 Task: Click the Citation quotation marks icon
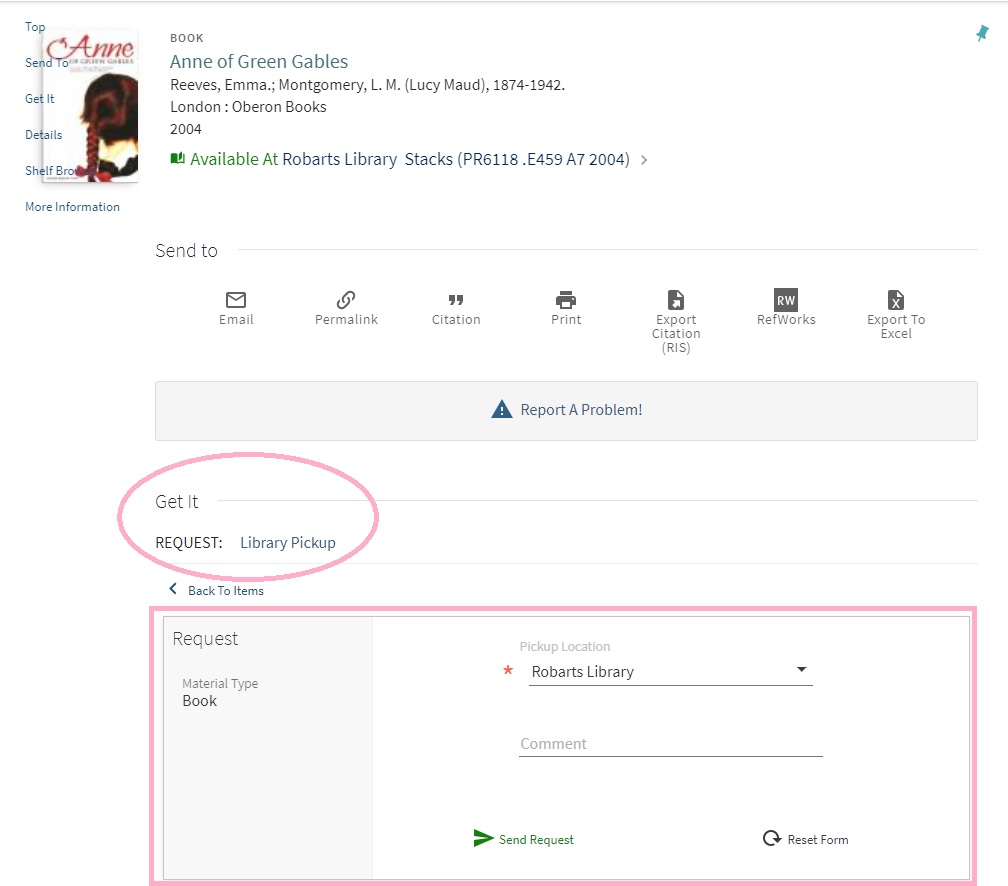click(x=456, y=300)
